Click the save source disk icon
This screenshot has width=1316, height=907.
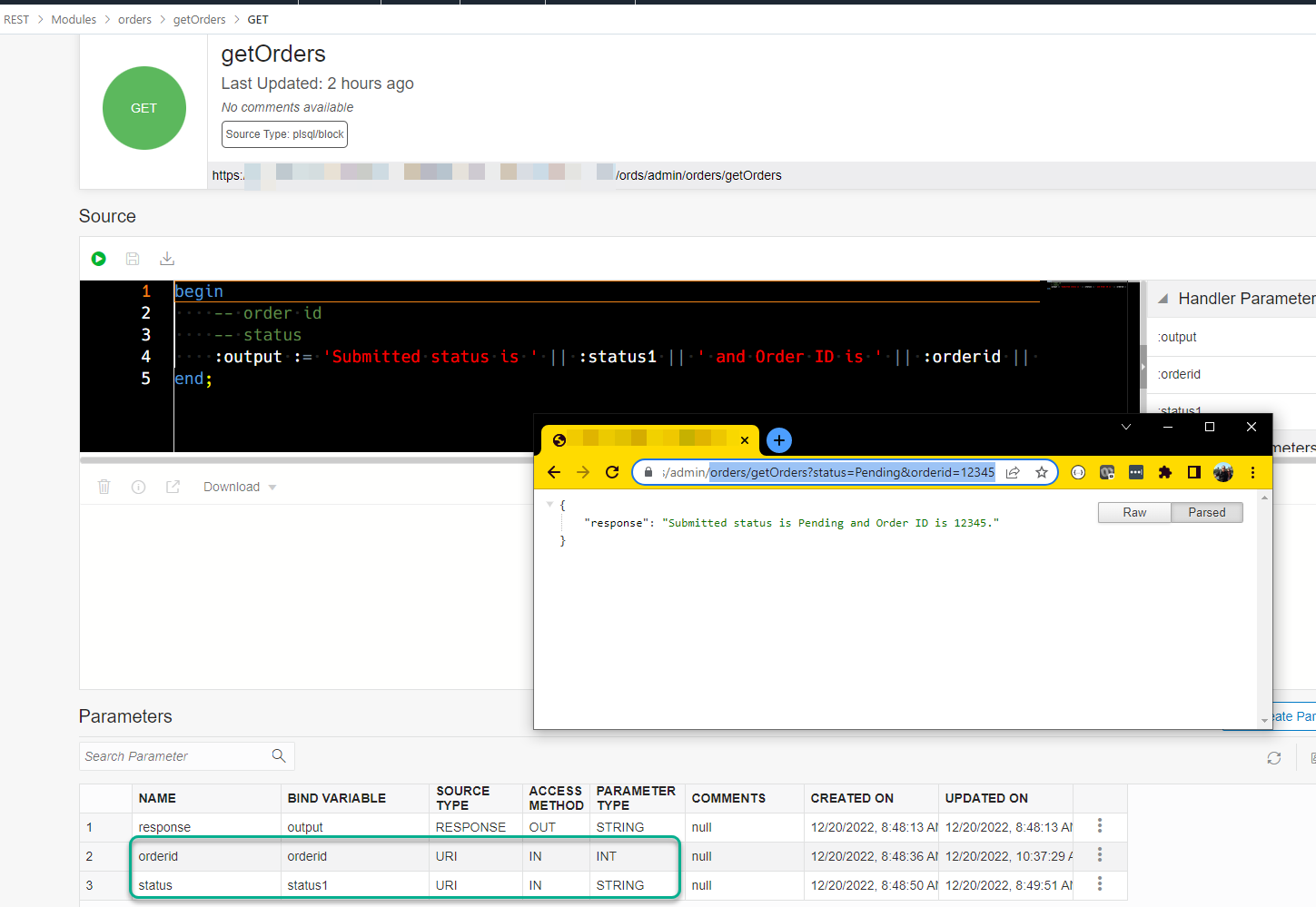click(x=133, y=259)
